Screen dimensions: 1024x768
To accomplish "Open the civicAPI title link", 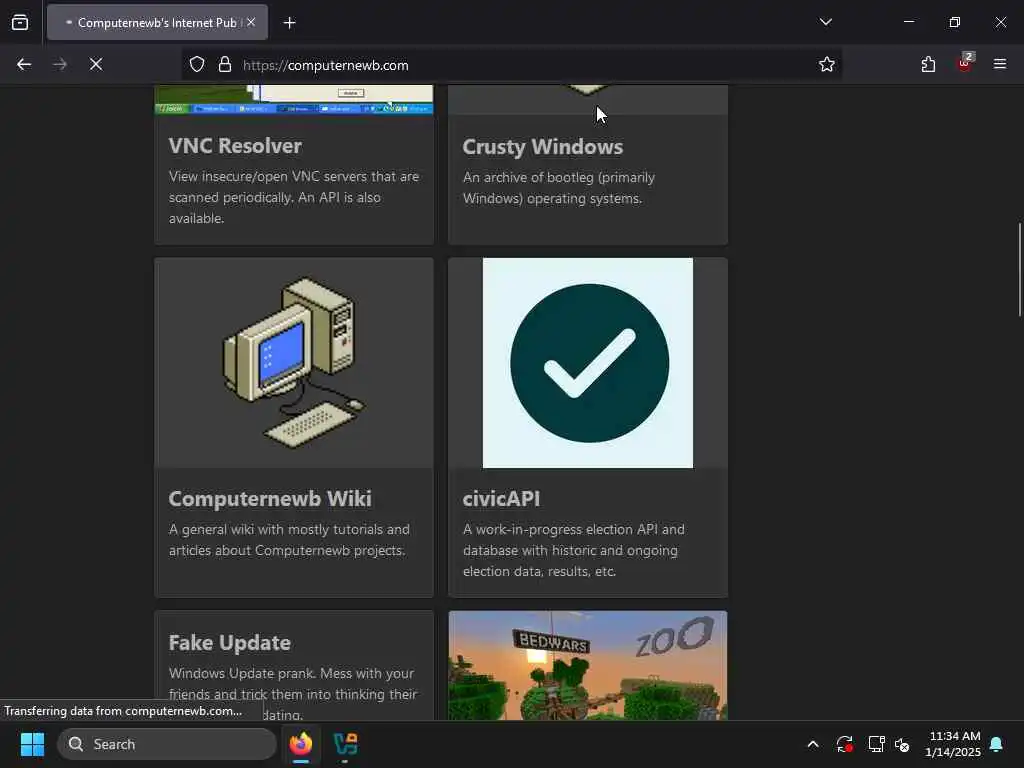I will point(501,499).
